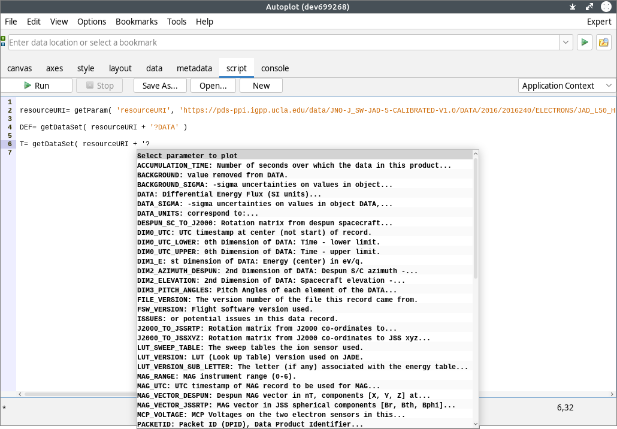Open the Application Context dropdown
This screenshot has height=429, width=617.
click(x=567, y=85)
